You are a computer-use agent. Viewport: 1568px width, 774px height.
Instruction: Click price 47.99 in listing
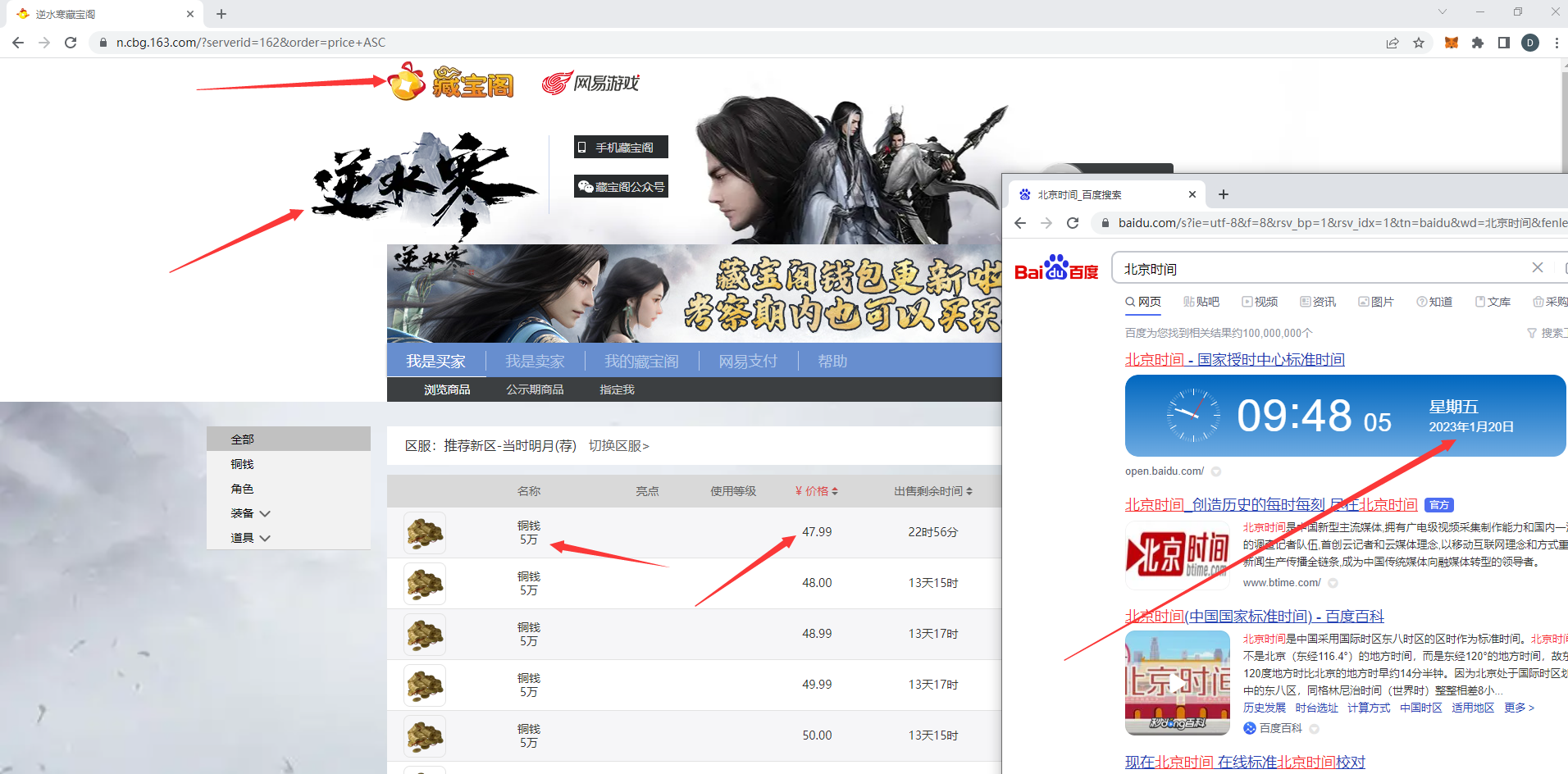pyautogui.click(x=817, y=532)
